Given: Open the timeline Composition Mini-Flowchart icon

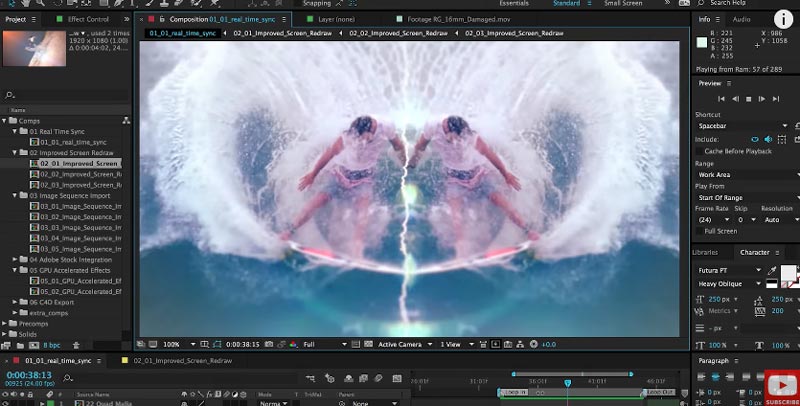Looking at the screenshot, I should (x=310, y=378).
